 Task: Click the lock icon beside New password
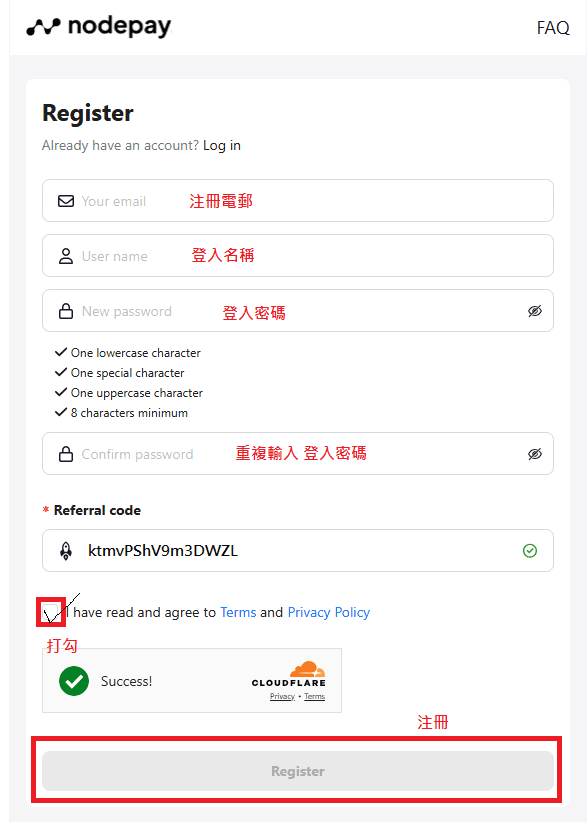66,311
